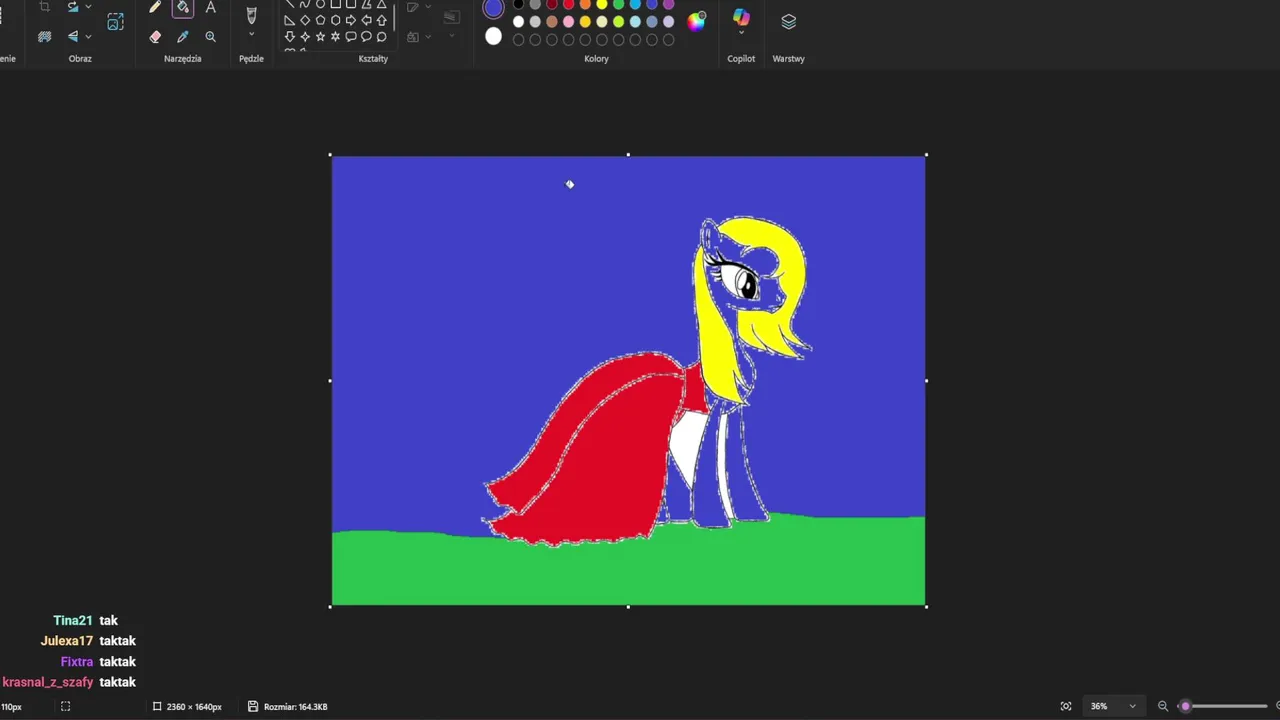Open the generative image tool icon
This screenshot has height=720, width=1280.
tap(116, 22)
